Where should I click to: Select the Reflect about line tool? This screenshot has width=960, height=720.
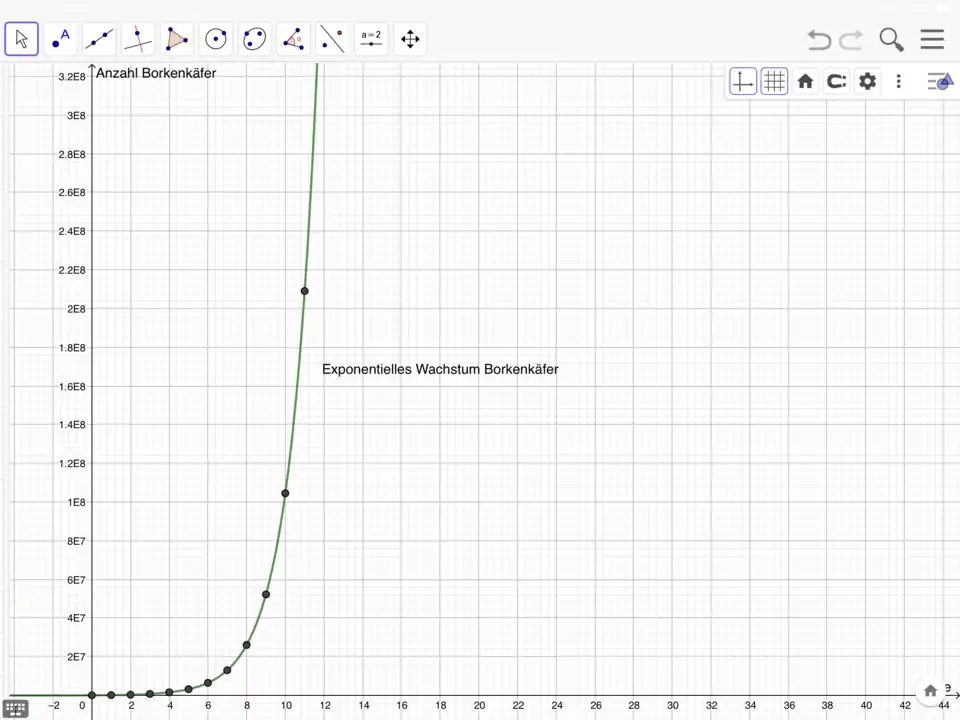coord(332,40)
